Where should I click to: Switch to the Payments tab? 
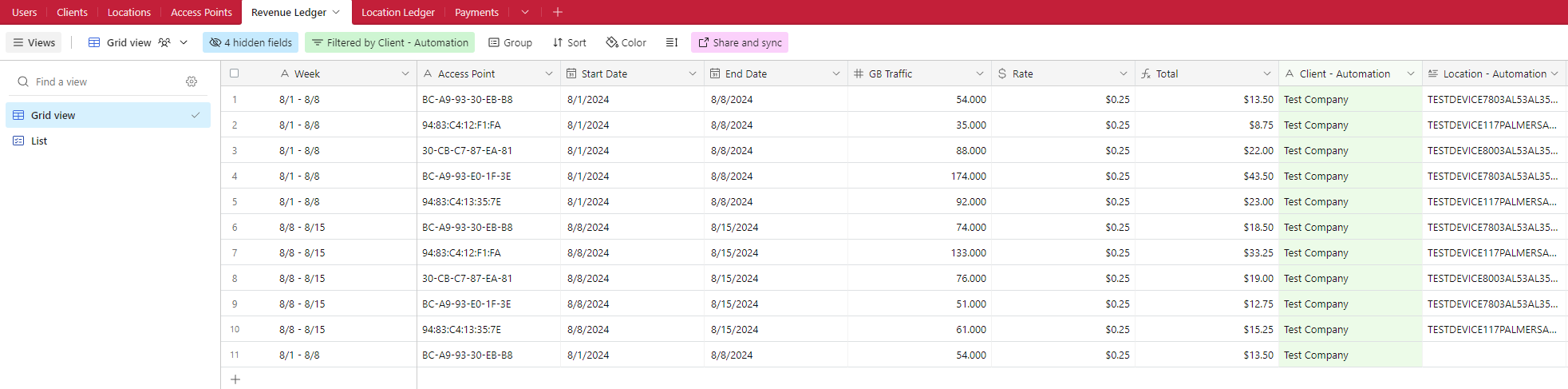pos(476,12)
